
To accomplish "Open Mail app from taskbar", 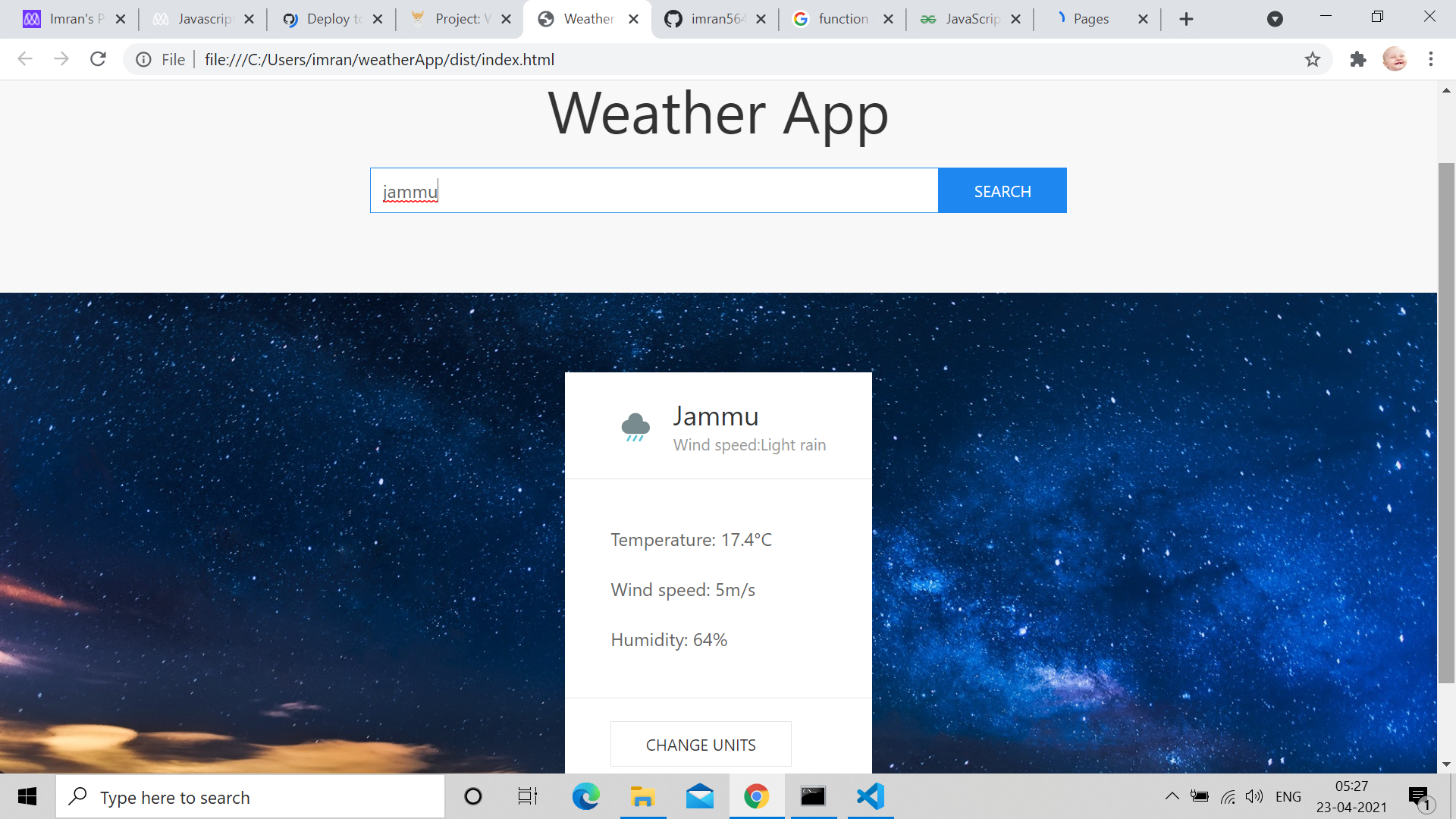I will 699,796.
